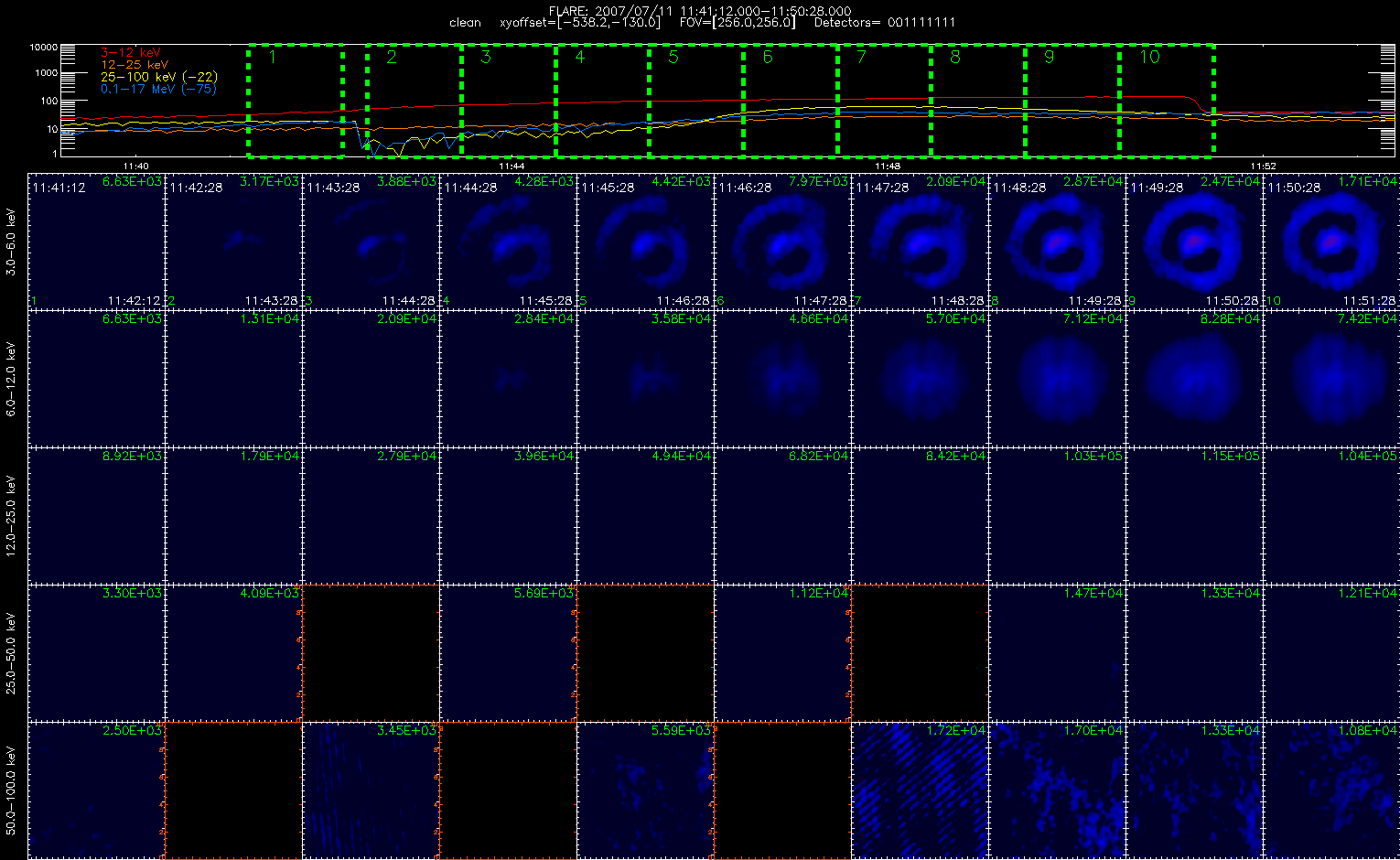Open the 50.0-100.0 keV image labeled 5.59E+03

645,790
